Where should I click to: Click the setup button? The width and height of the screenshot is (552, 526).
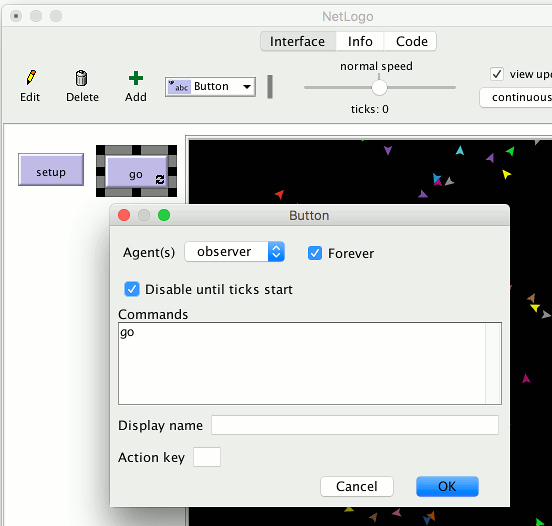[x=51, y=169]
